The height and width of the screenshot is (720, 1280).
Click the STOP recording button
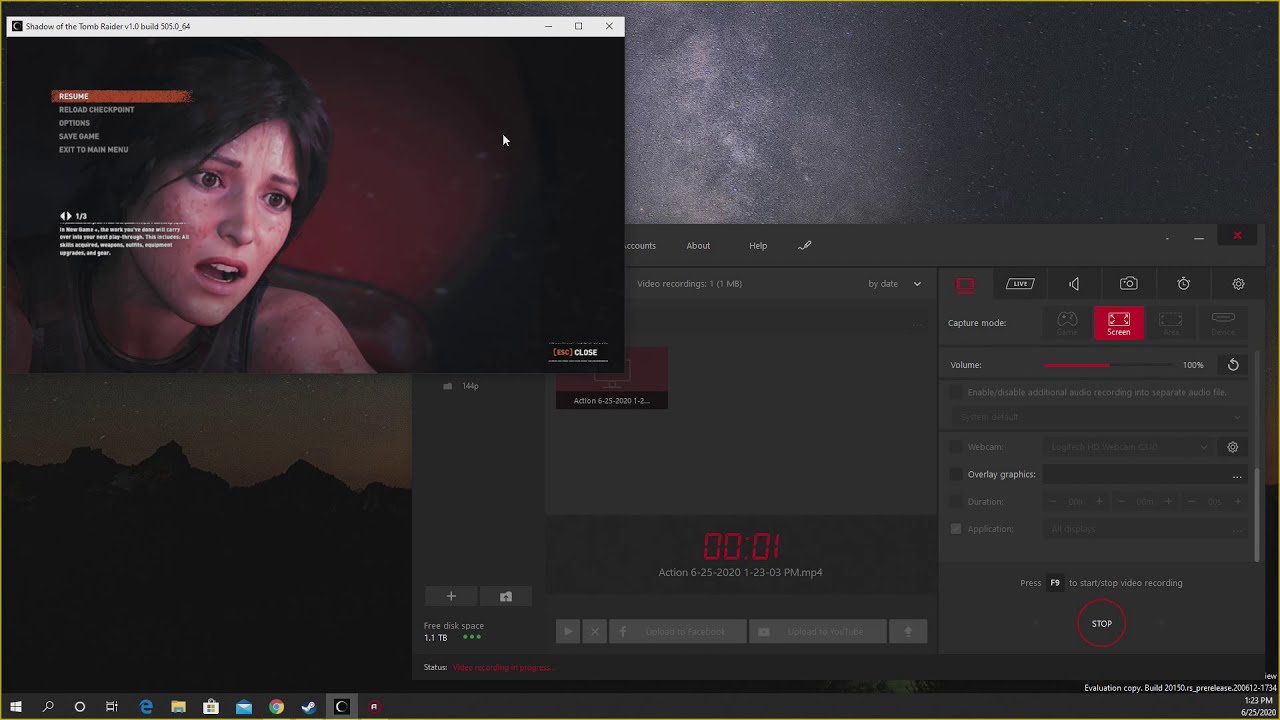point(1101,624)
